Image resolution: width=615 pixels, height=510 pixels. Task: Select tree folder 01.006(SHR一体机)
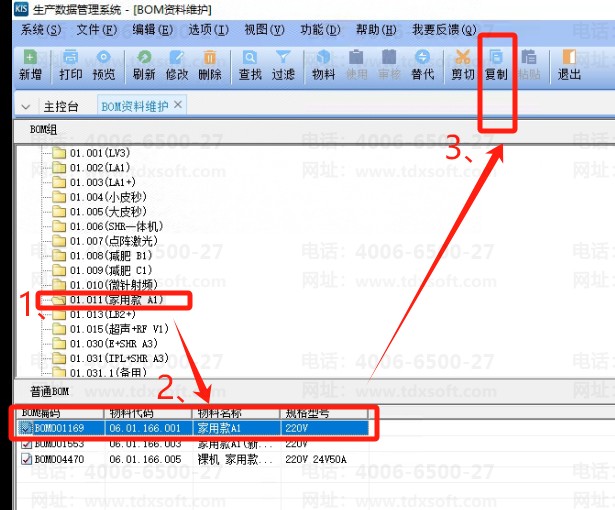tap(107, 226)
